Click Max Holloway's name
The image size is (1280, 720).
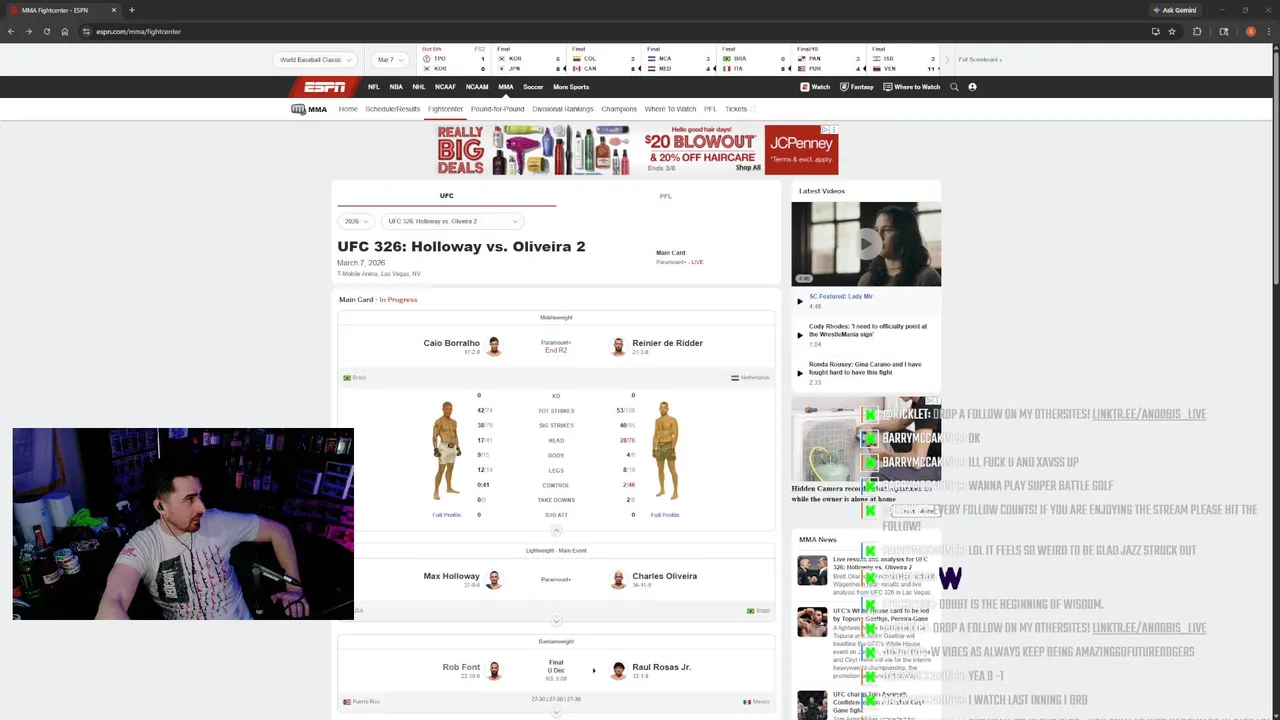(x=452, y=576)
